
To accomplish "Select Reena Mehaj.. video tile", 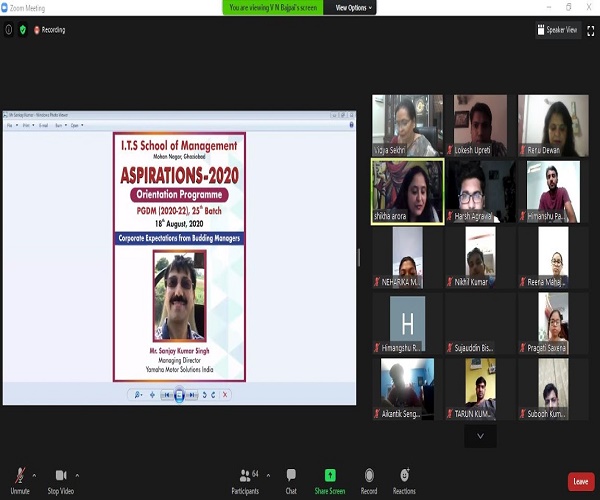I will (x=553, y=257).
